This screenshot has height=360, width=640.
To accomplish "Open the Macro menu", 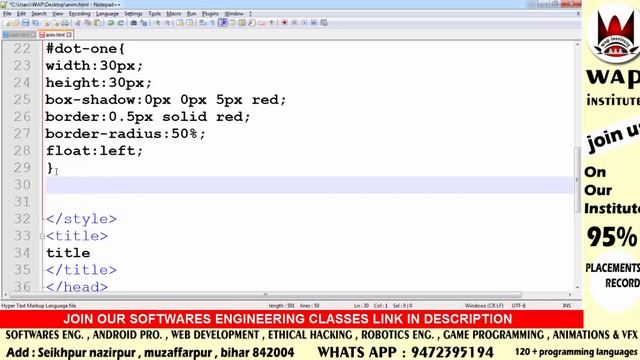I will (x=173, y=13).
